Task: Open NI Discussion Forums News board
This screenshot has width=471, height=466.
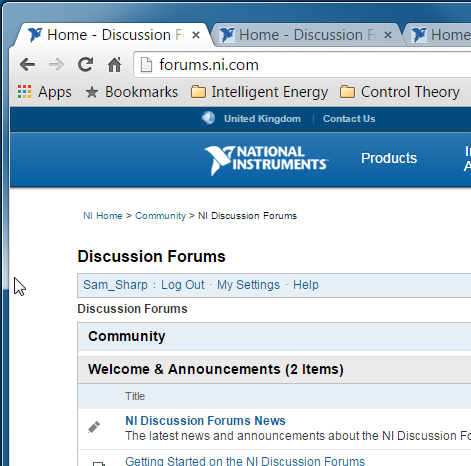Action: (205, 421)
